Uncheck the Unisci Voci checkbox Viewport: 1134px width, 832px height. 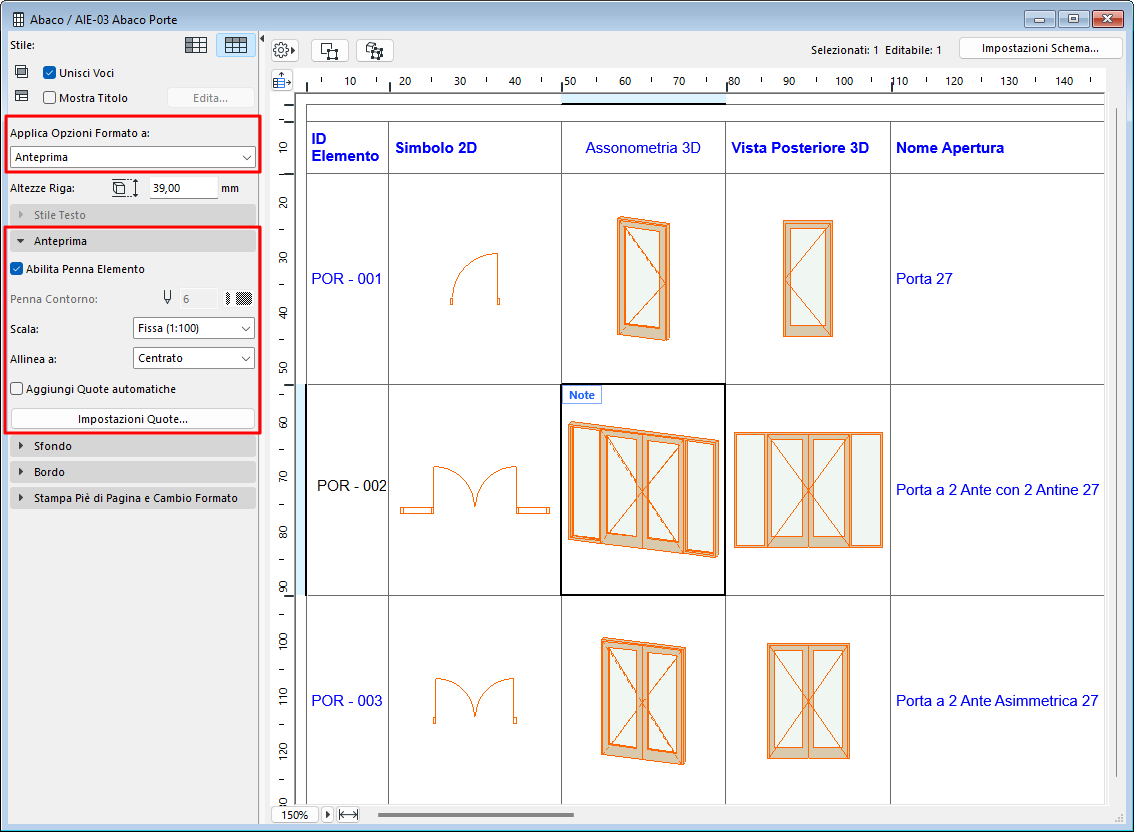click(49, 73)
